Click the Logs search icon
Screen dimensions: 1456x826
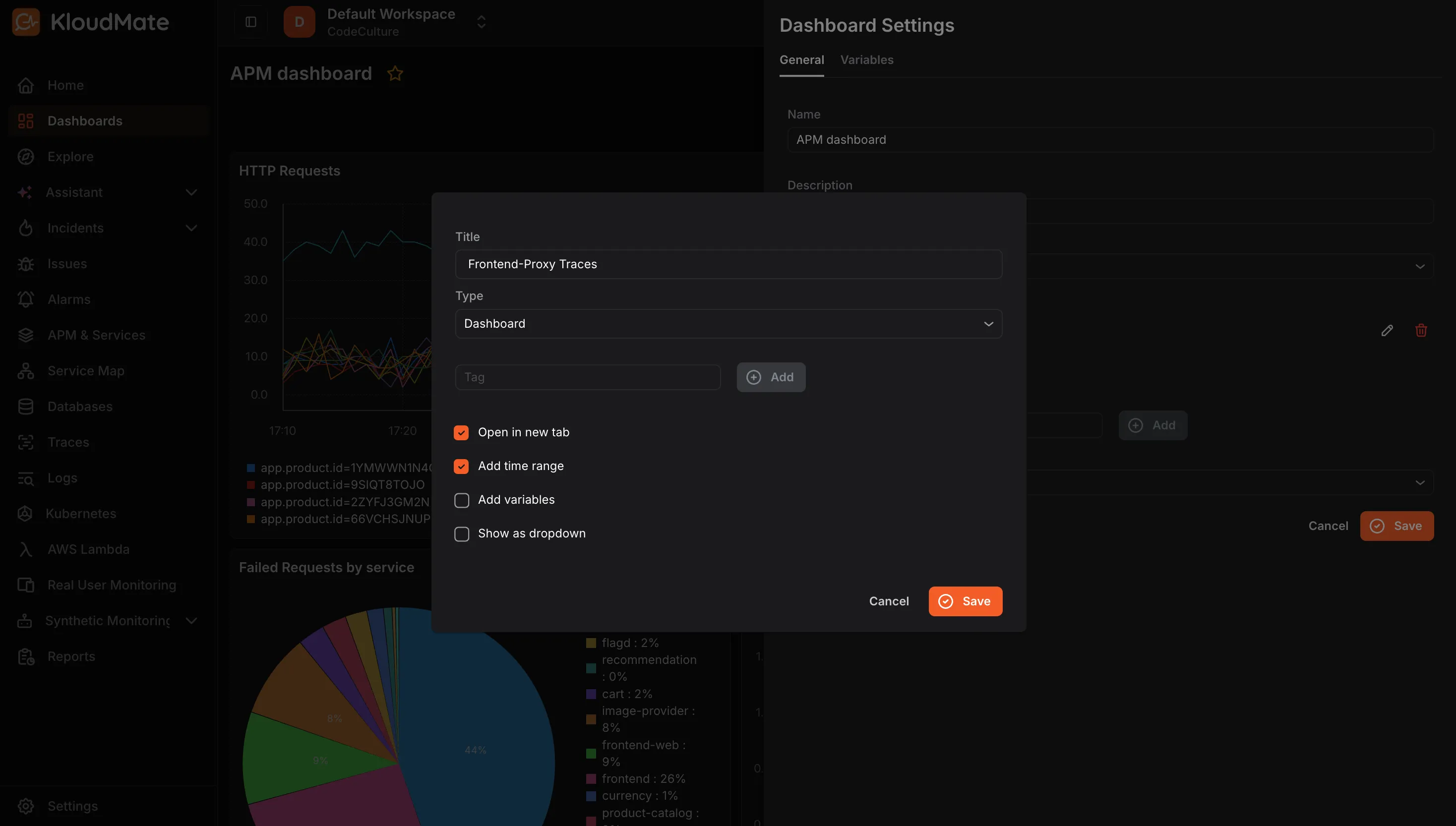point(25,478)
